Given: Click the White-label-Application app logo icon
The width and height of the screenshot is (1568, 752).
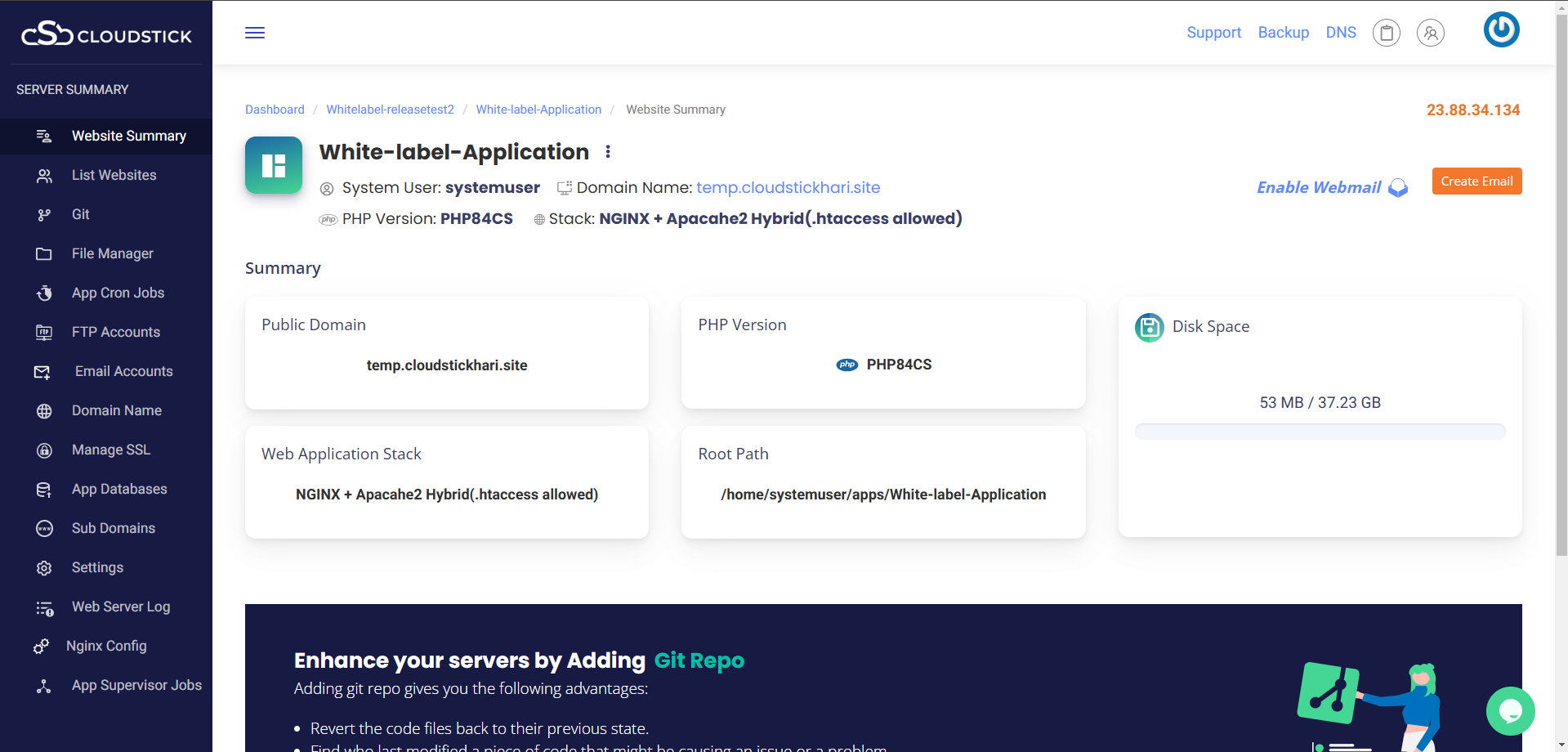Looking at the screenshot, I should [x=274, y=165].
